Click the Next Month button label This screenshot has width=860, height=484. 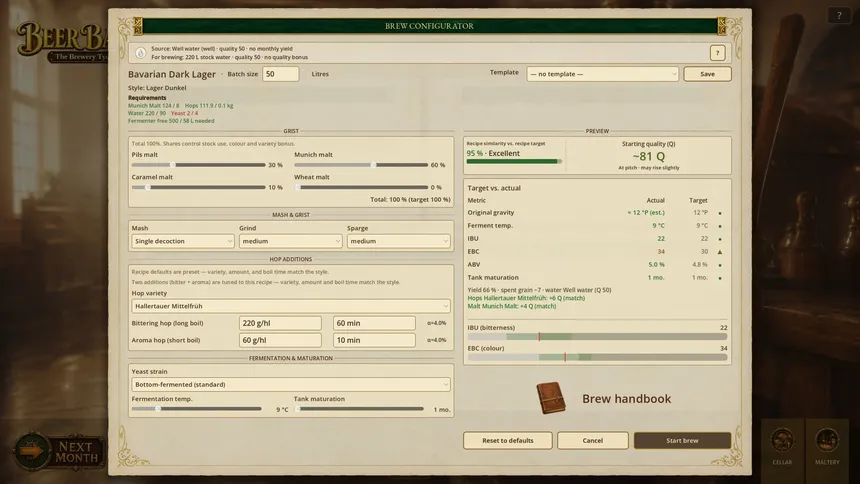(77, 452)
